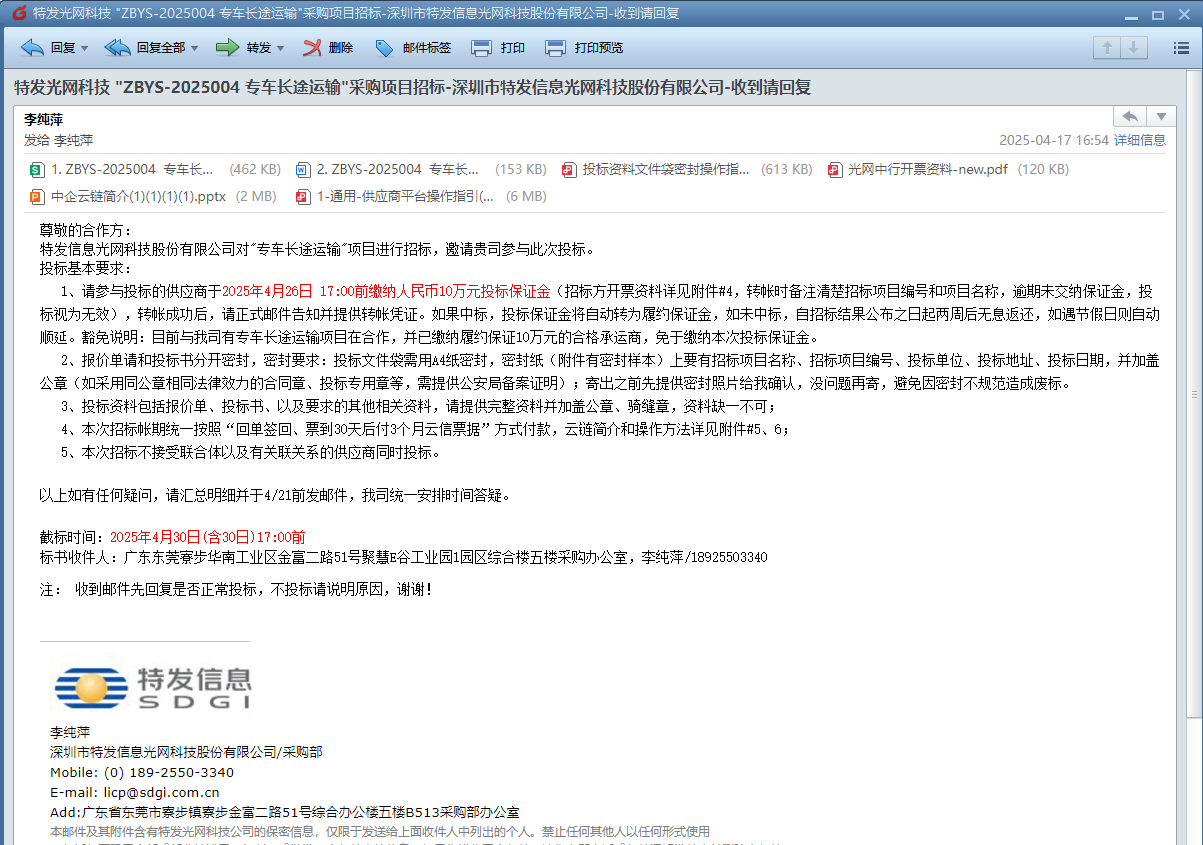The width and height of the screenshot is (1203, 845).
Task: Click the 标书收件人 address line
Action: pyautogui.click(x=403, y=557)
